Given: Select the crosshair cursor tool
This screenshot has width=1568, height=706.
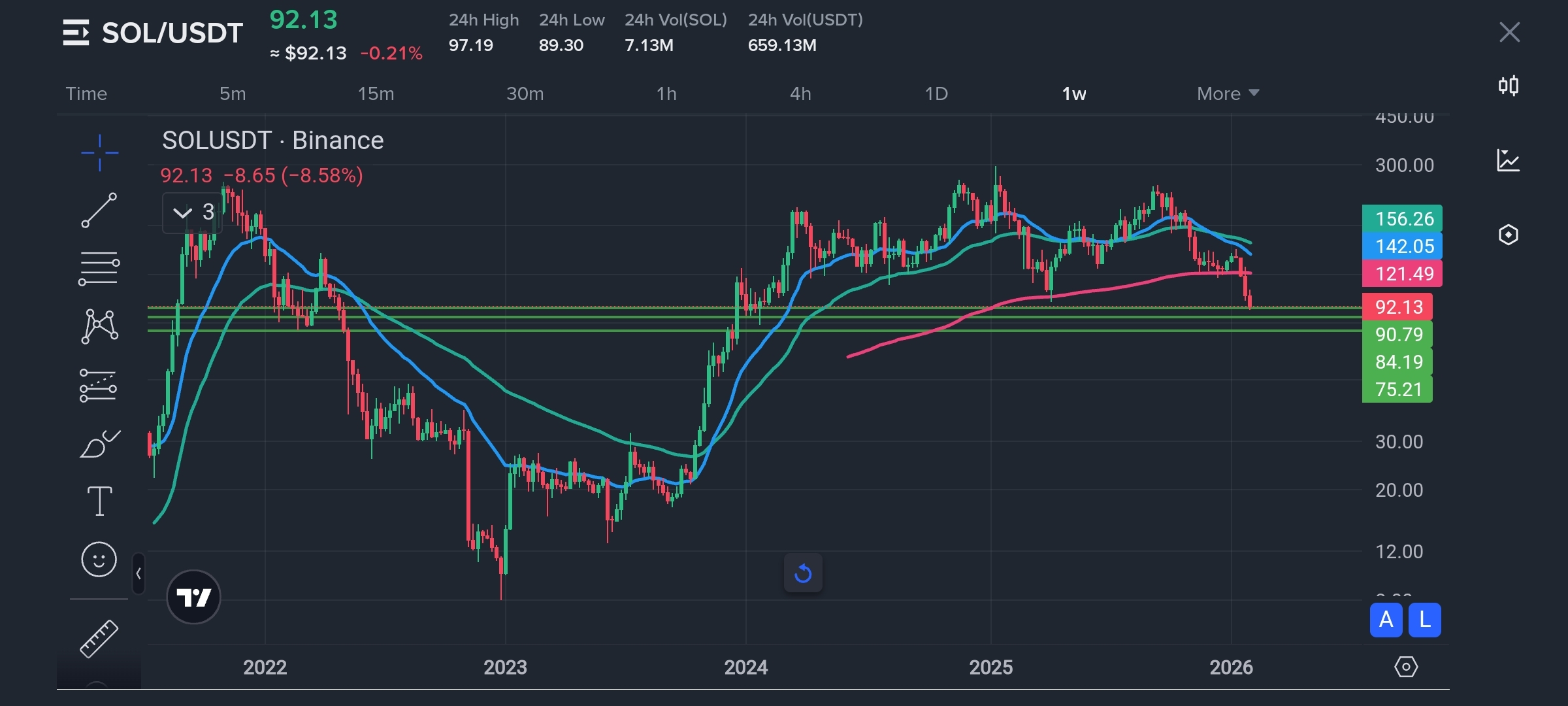Looking at the screenshot, I should 99,153.
